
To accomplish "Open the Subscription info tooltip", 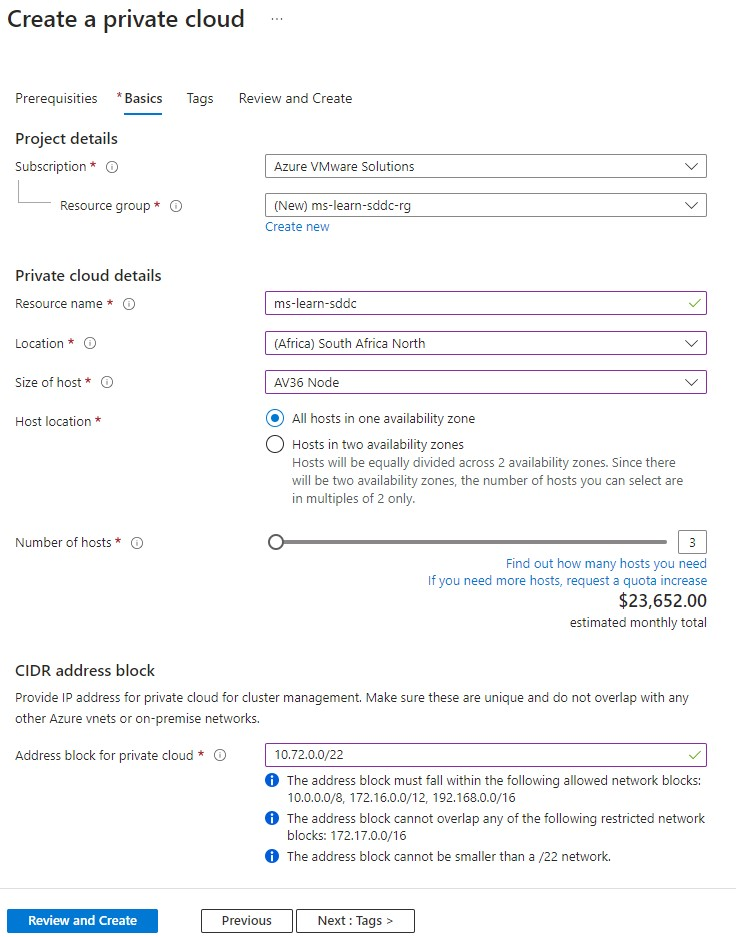I will coord(109,167).
